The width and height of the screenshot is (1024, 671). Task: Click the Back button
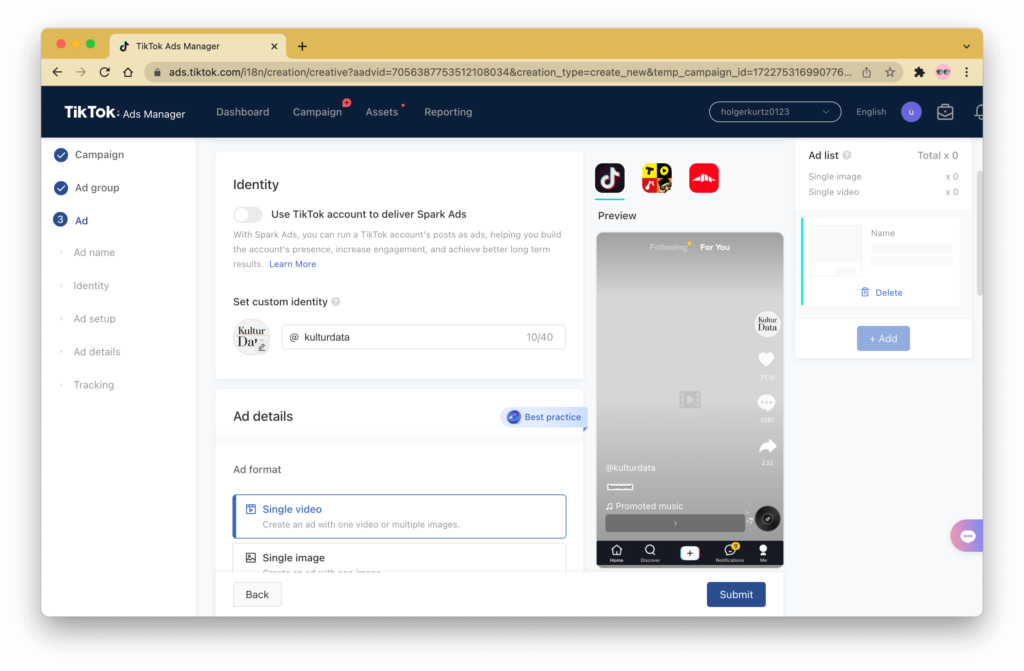pos(257,595)
